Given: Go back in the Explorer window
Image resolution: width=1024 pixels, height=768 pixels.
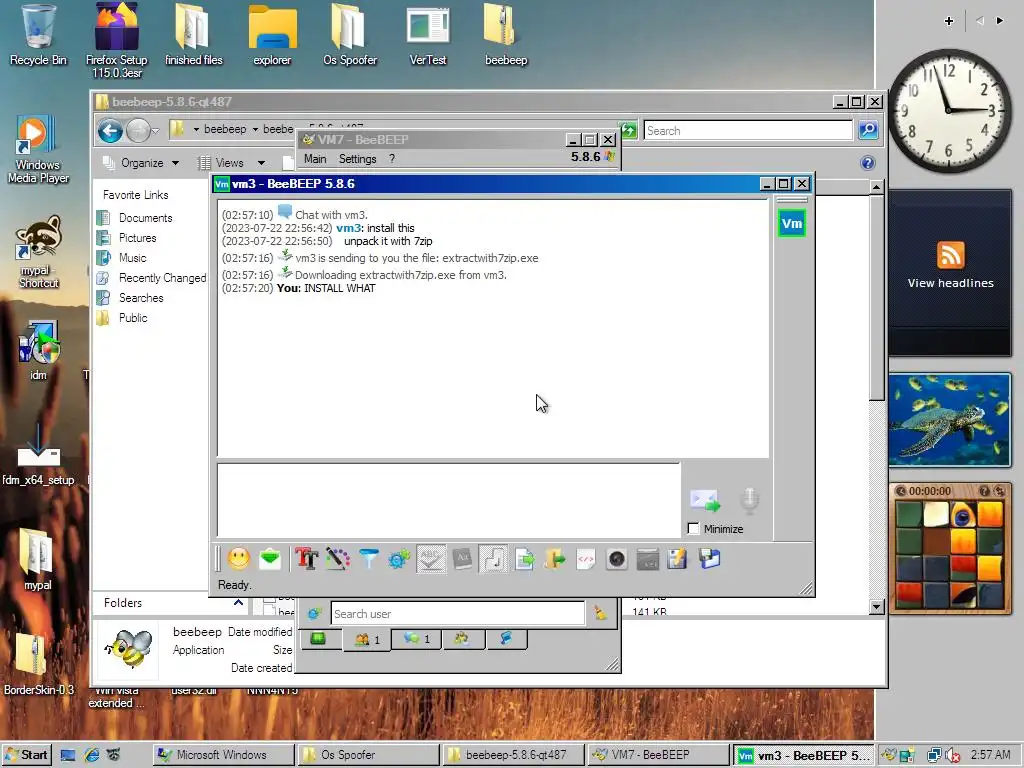Looking at the screenshot, I should click(110, 131).
